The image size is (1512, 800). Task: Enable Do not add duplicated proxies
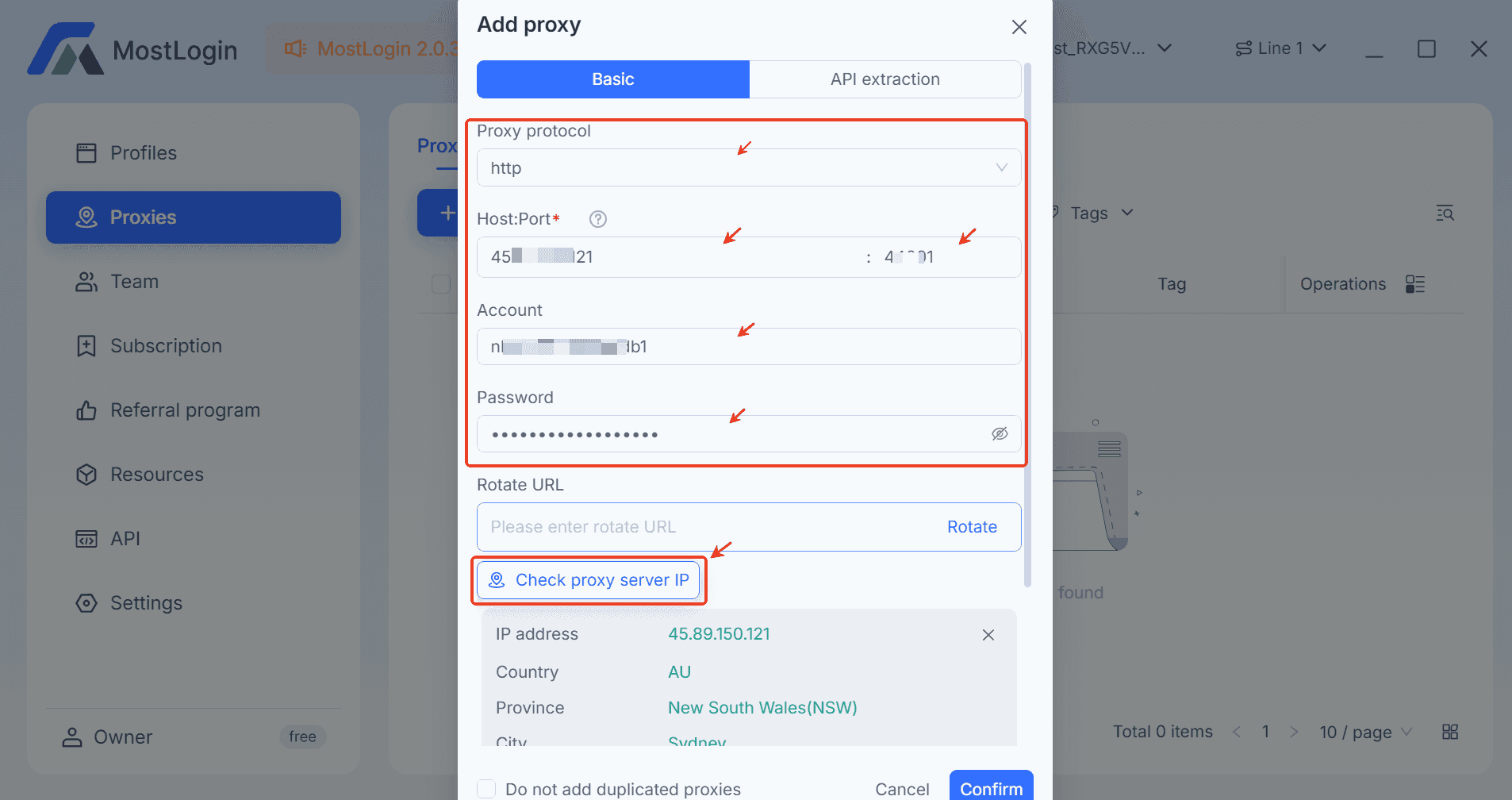[486, 789]
